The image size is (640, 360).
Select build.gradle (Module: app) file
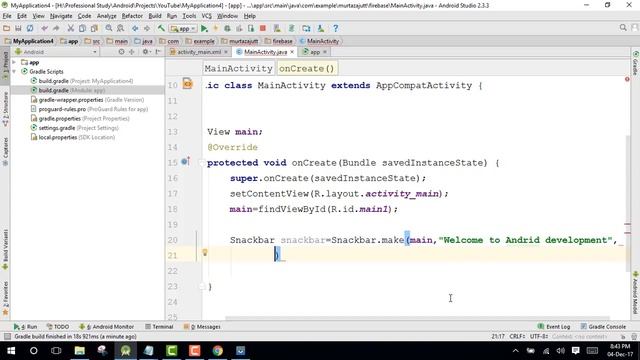click(68, 90)
